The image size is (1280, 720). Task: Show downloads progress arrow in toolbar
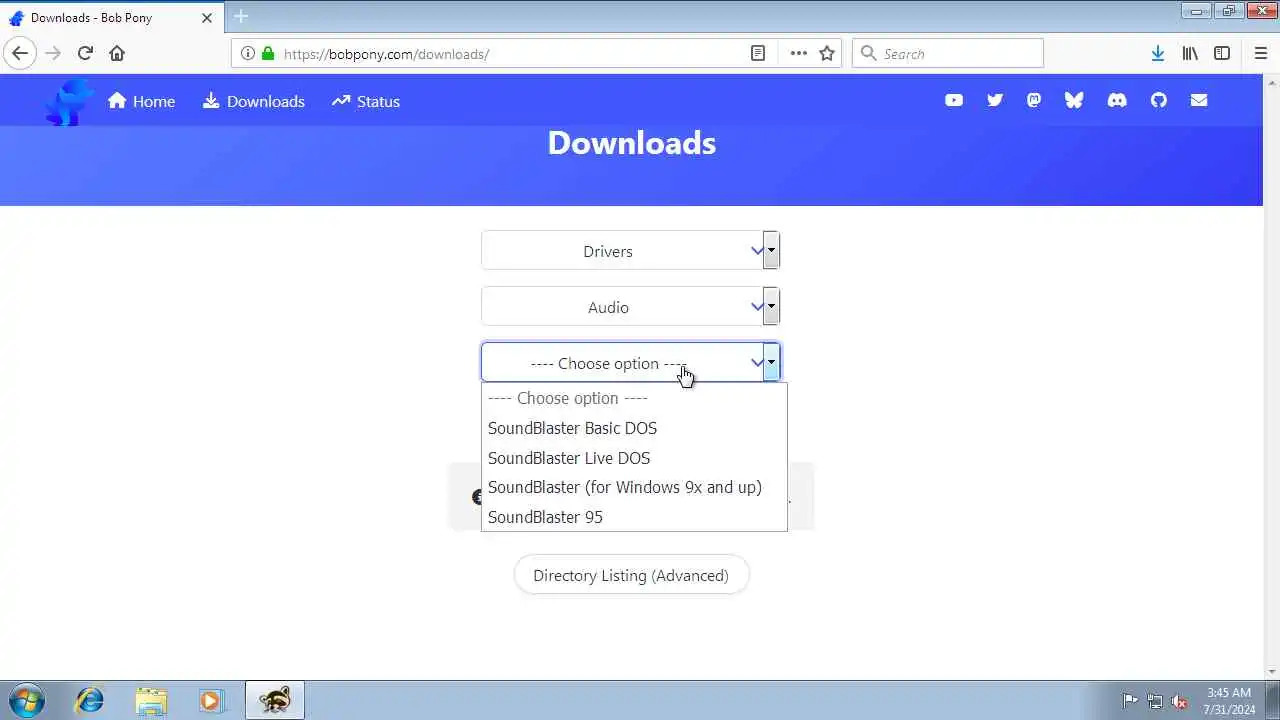1157,53
